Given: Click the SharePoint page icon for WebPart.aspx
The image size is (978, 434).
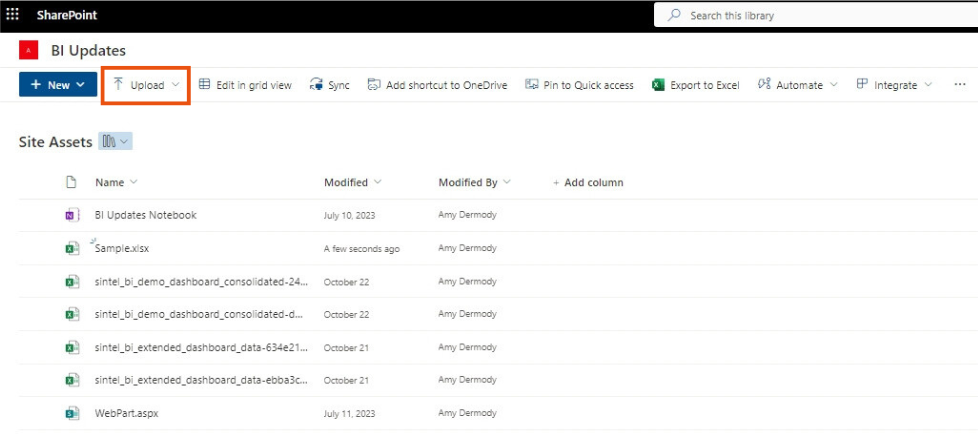Looking at the screenshot, I should coord(72,413).
